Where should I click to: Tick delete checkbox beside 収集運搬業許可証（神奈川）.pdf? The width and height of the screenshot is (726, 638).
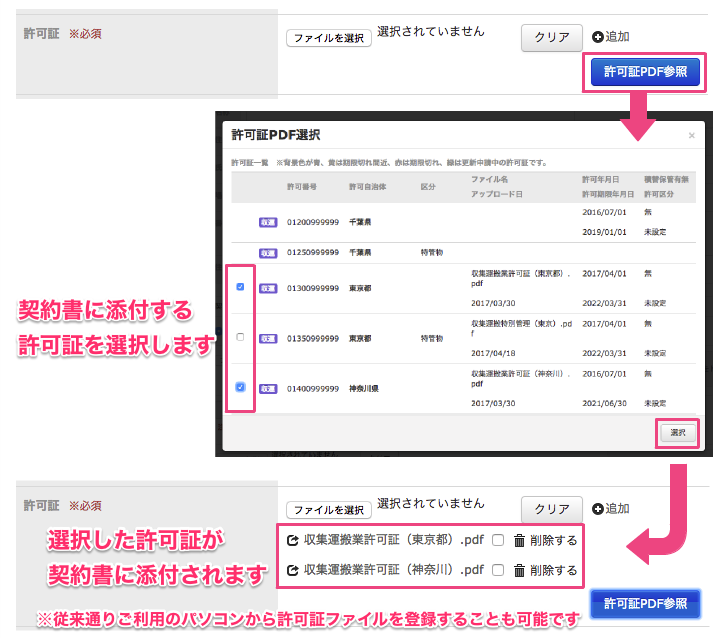(x=497, y=571)
